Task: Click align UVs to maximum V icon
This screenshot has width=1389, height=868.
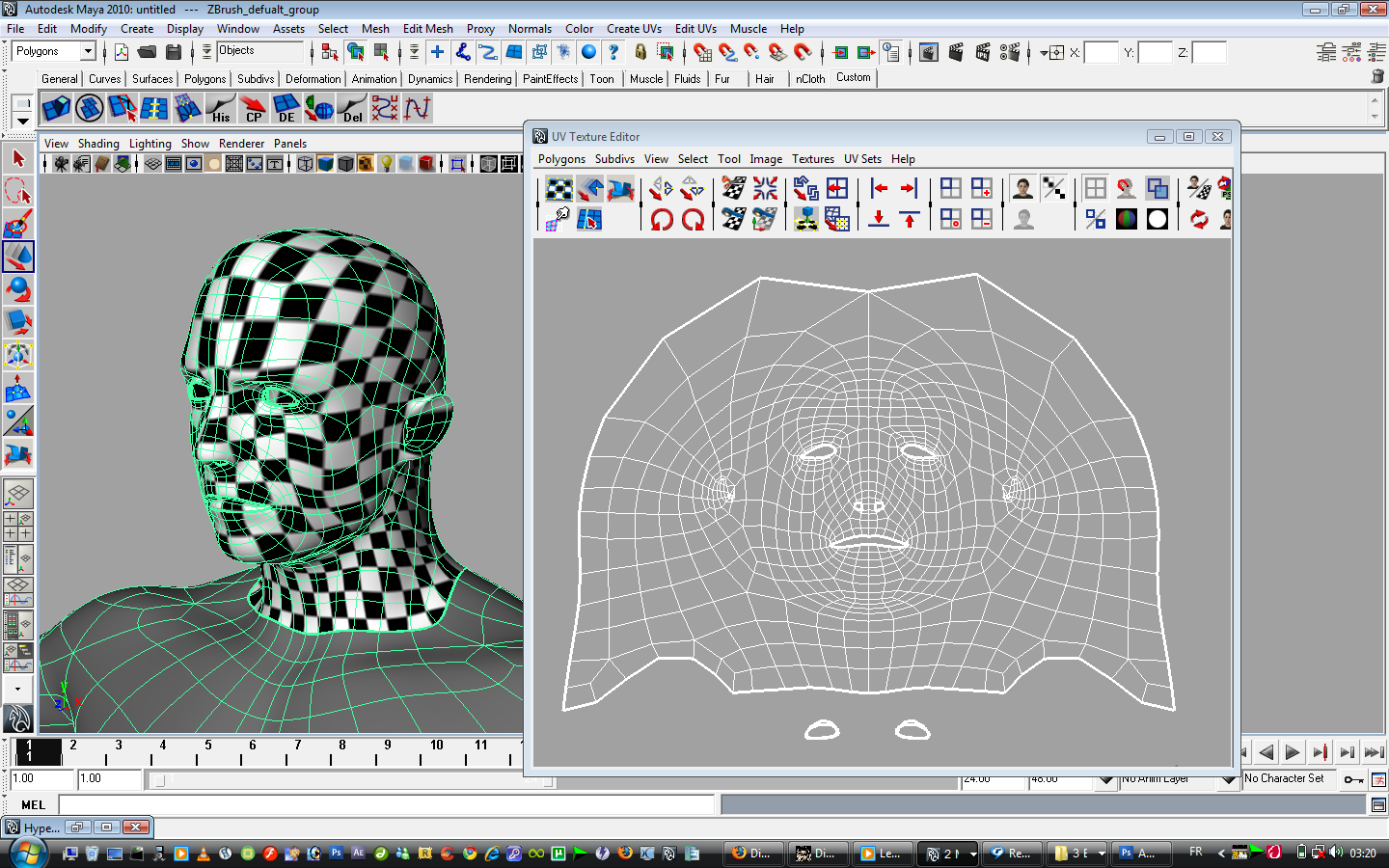Action: [x=910, y=219]
